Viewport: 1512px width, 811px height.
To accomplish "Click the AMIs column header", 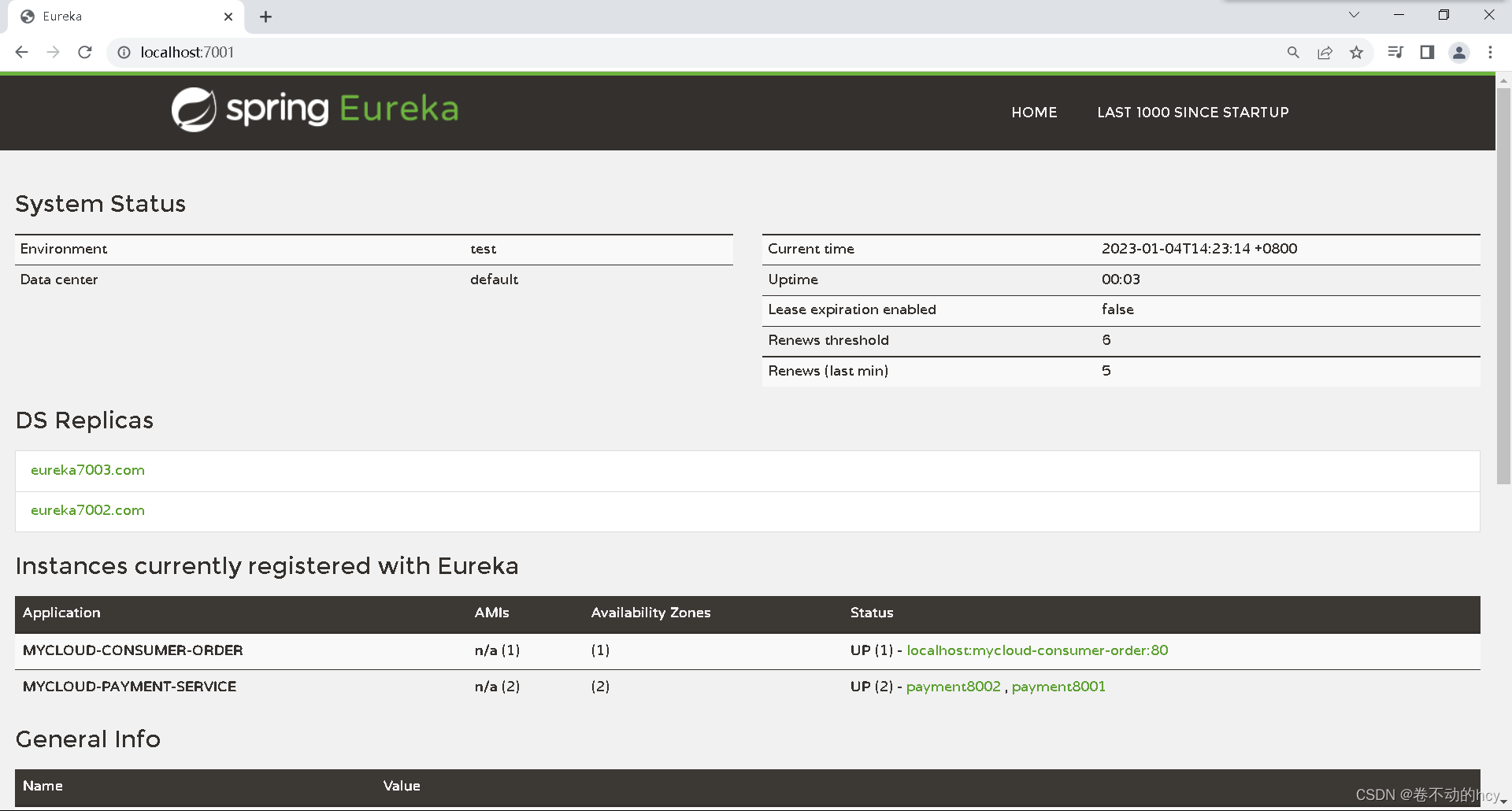I will tap(491, 613).
